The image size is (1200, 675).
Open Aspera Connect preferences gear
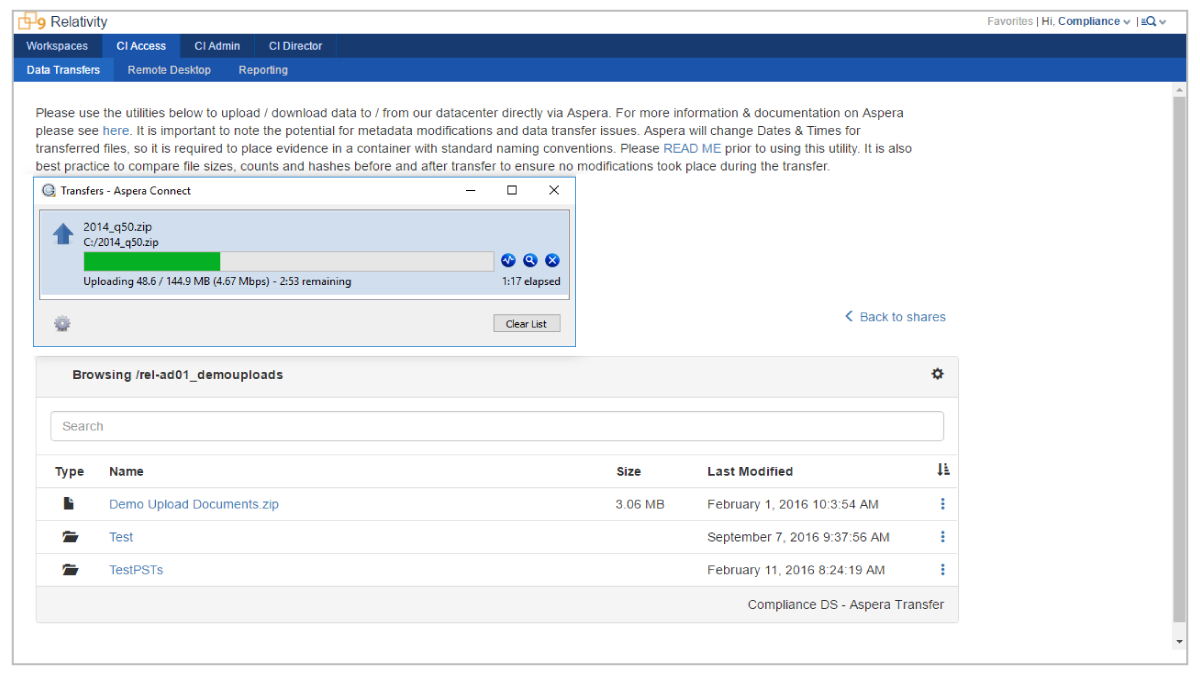62,322
